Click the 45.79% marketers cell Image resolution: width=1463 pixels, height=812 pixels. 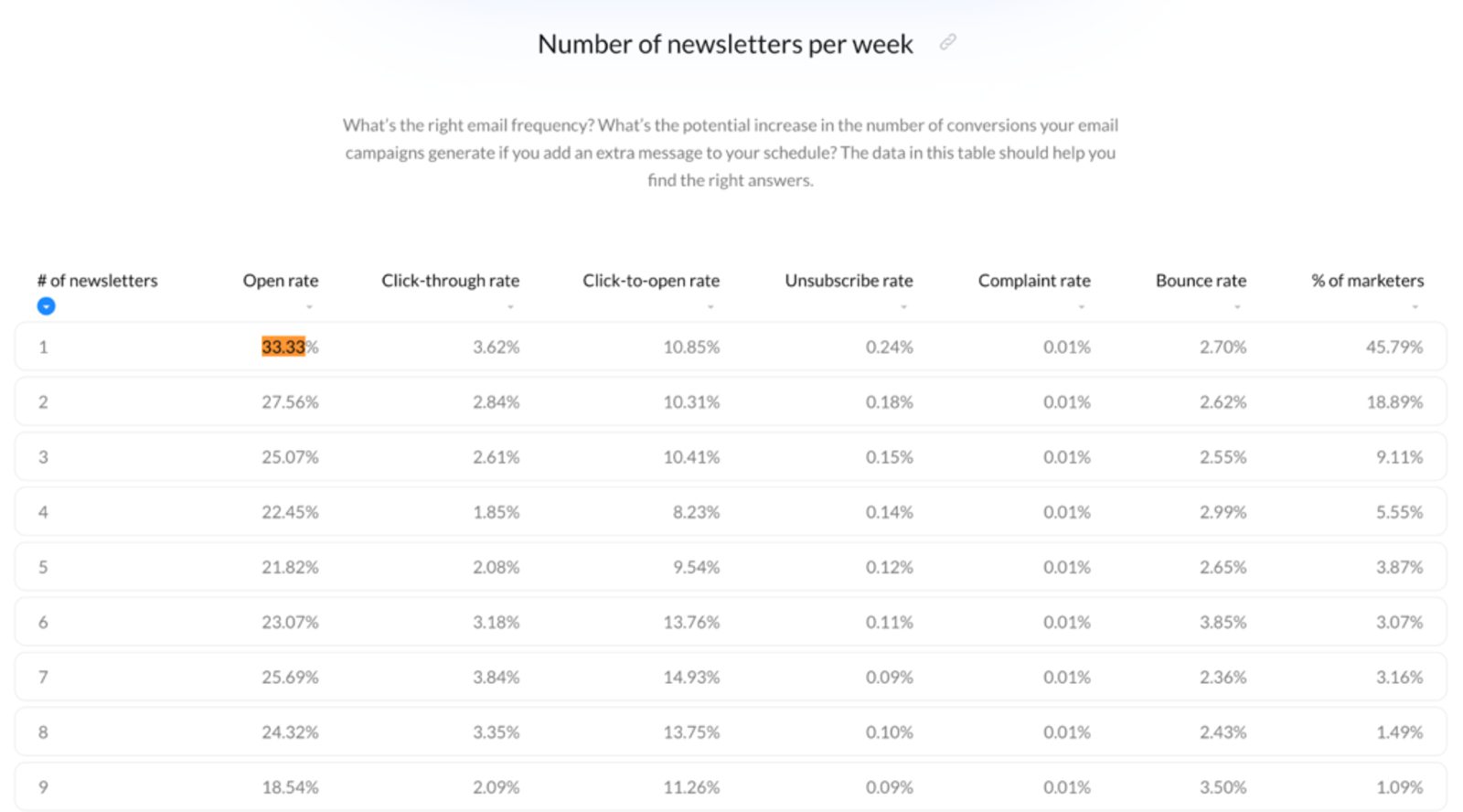point(1394,347)
